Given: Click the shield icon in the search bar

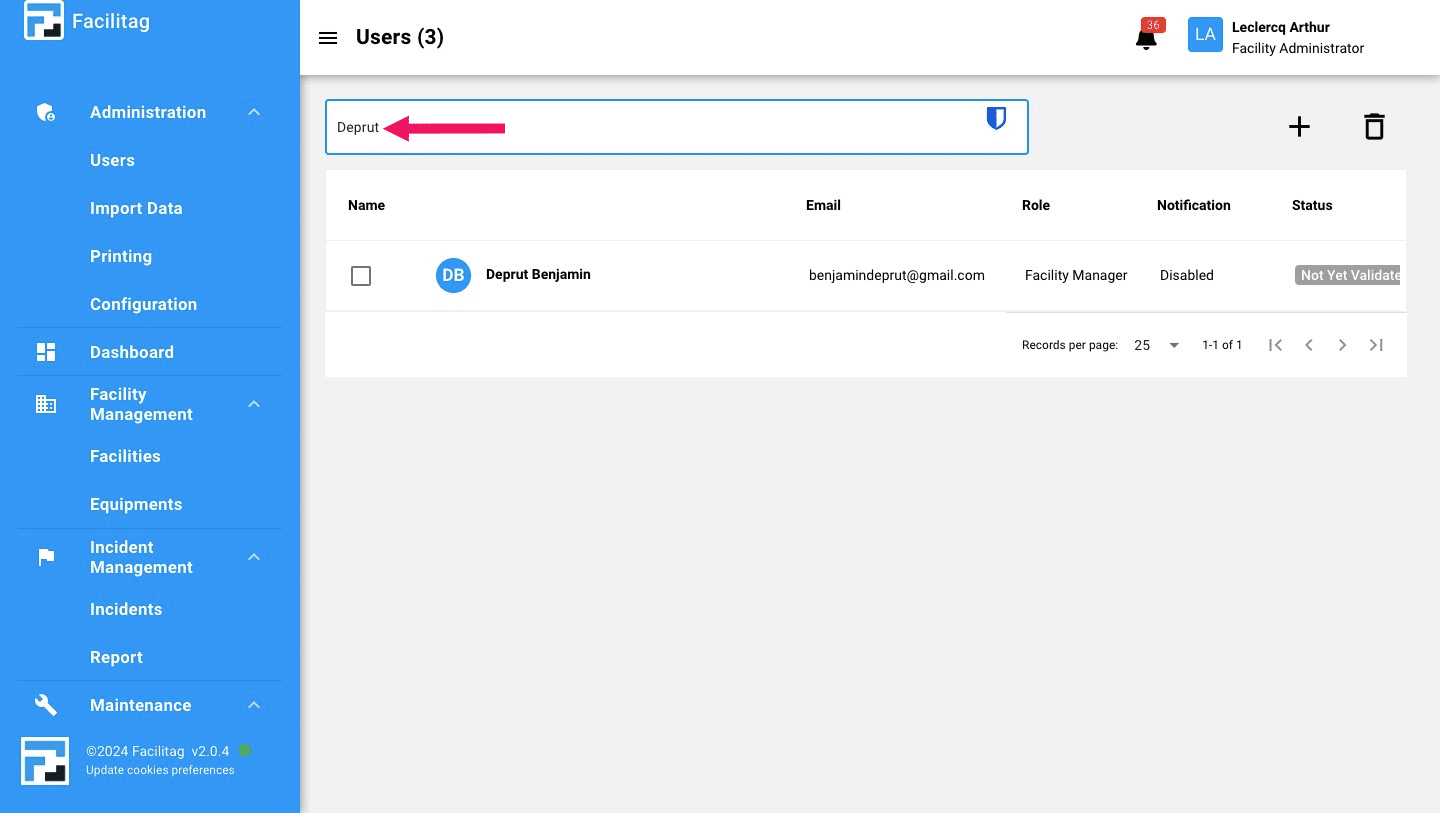Looking at the screenshot, I should [996, 118].
